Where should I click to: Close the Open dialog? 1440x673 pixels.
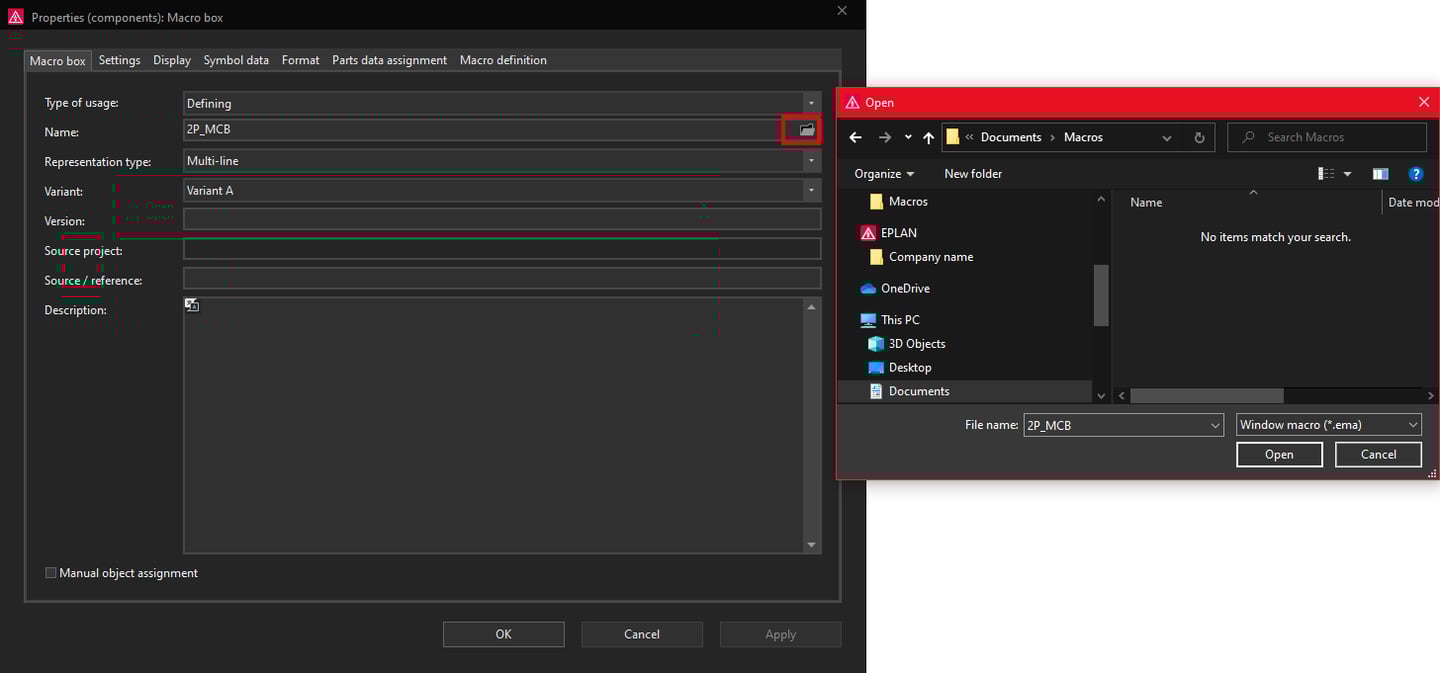[x=1424, y=102]
